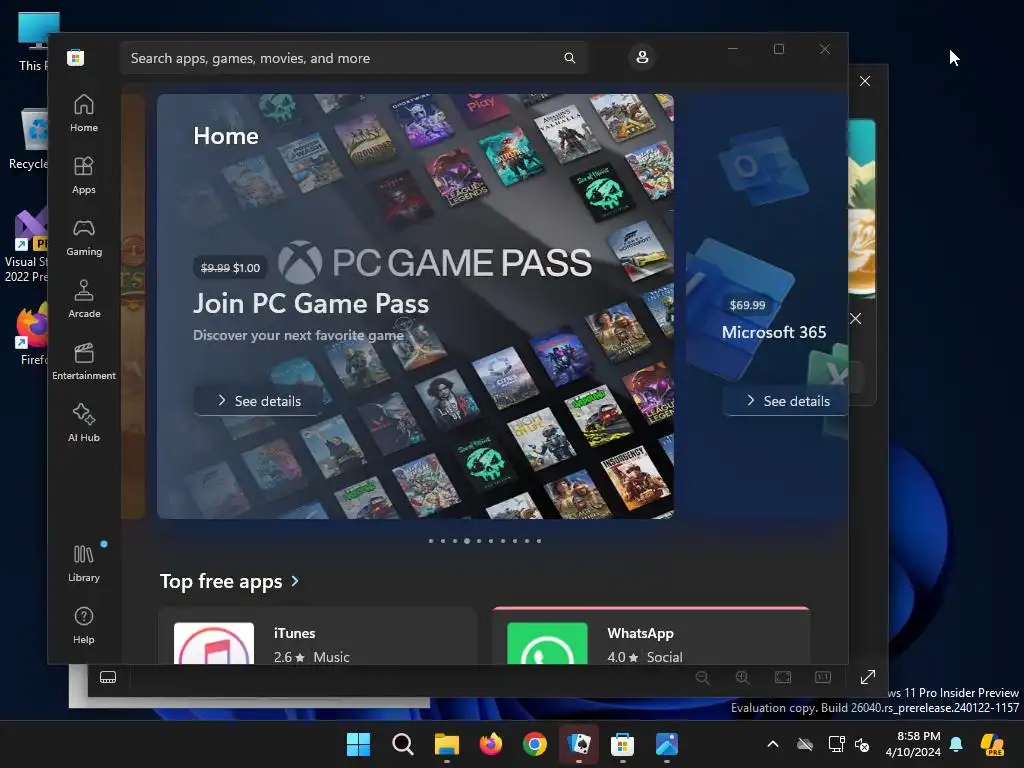This screenshot has height=768, width=1024.
Task: Show hidden system tray icons
Action: coord(773,744)
